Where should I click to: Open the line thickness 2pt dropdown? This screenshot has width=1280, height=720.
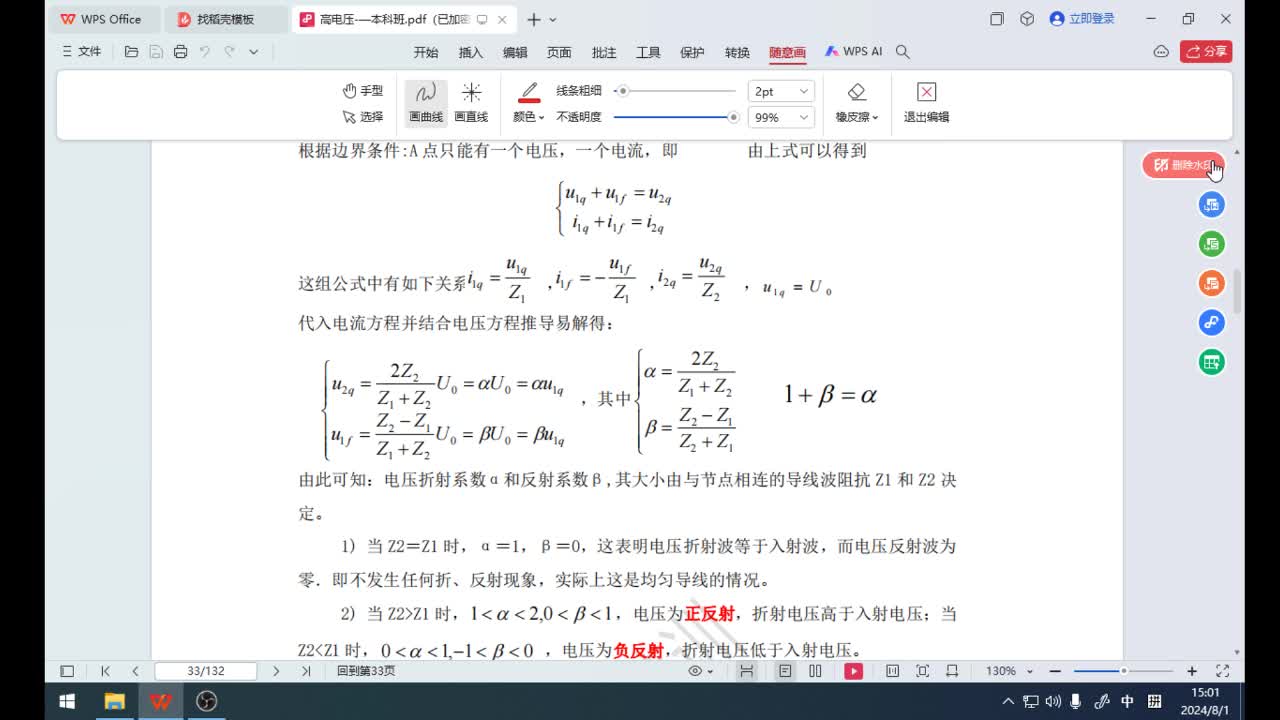[781, 91]
